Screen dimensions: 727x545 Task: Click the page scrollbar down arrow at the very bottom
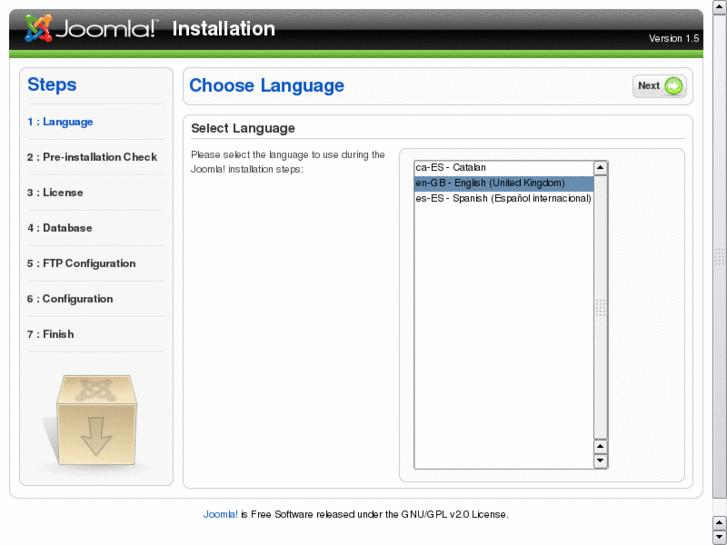tap(720, 538)
